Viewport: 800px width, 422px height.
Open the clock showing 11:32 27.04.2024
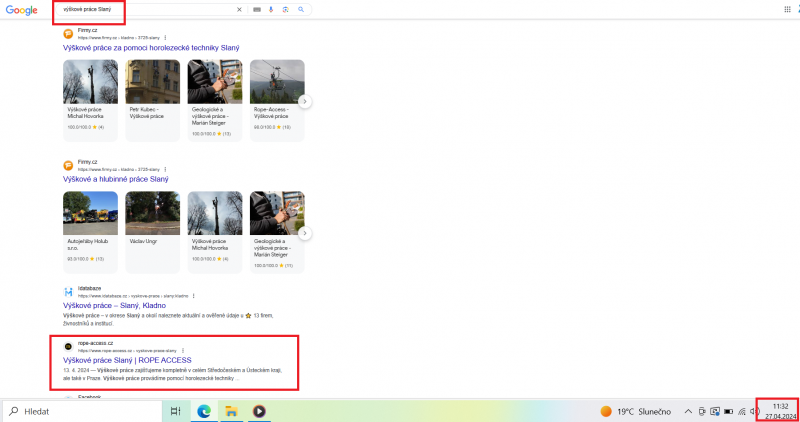tap(780, 411)
